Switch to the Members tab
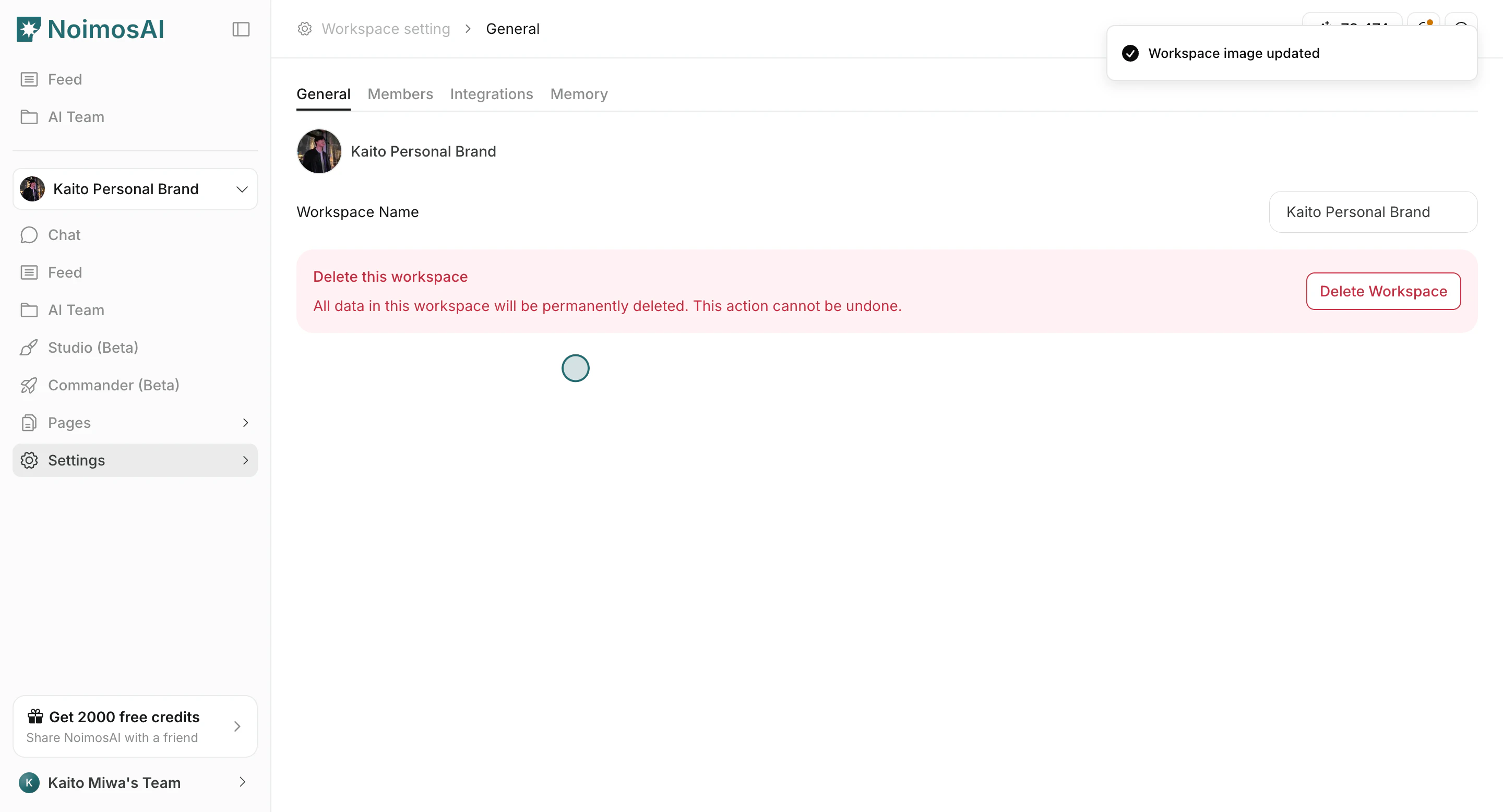The height and width of the screenshot is (812, 1503). [400, 94]
